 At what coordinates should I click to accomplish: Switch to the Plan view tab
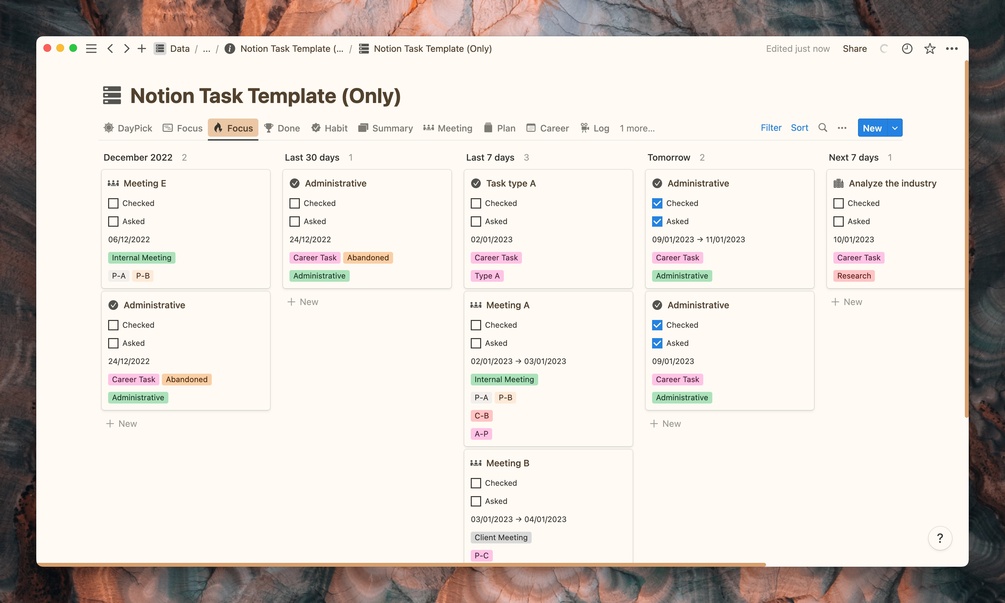[x=499, y=128]
